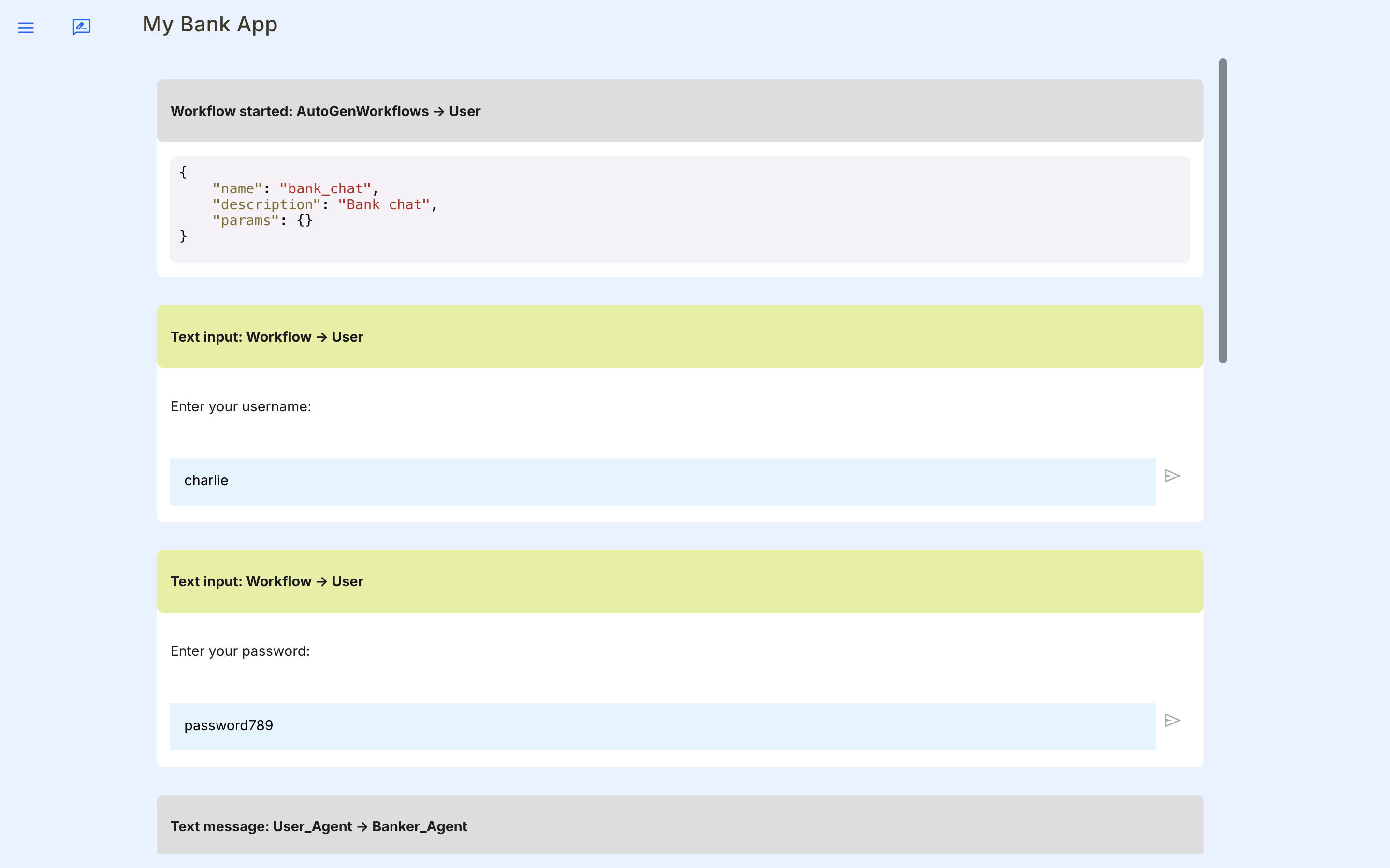Click the vertical chat scrollbar thumb

click(x=1222, y=211)
